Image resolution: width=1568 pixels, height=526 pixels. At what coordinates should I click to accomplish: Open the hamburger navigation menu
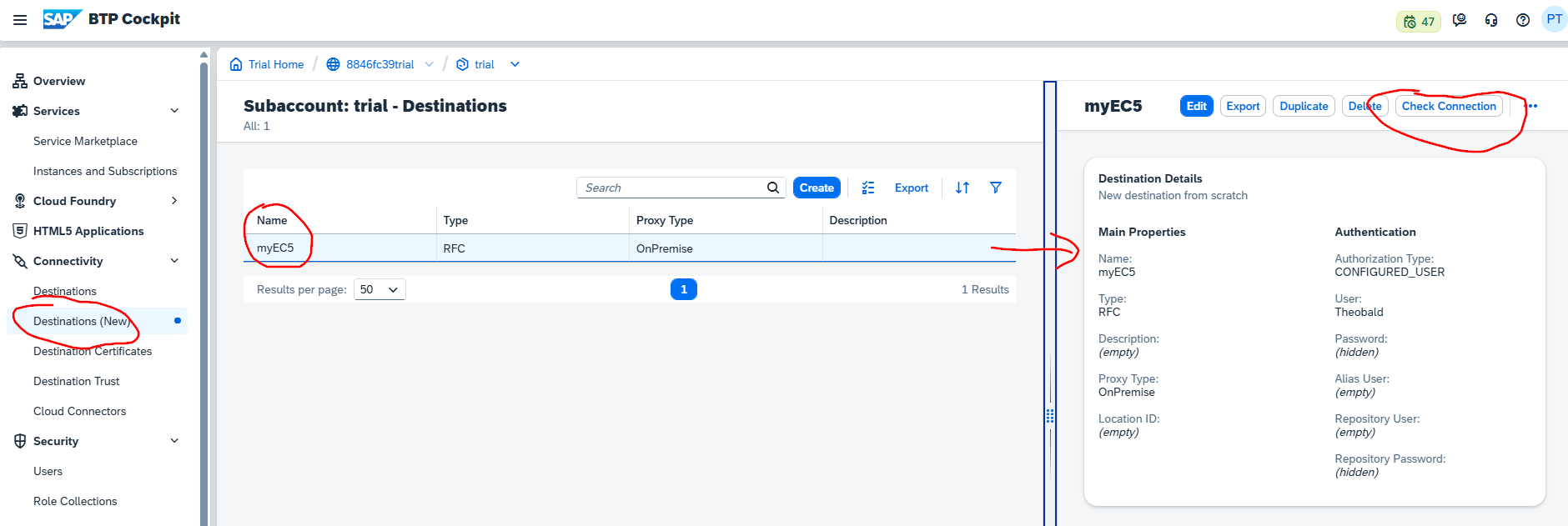pyautogui.click(x=20, y=20)
